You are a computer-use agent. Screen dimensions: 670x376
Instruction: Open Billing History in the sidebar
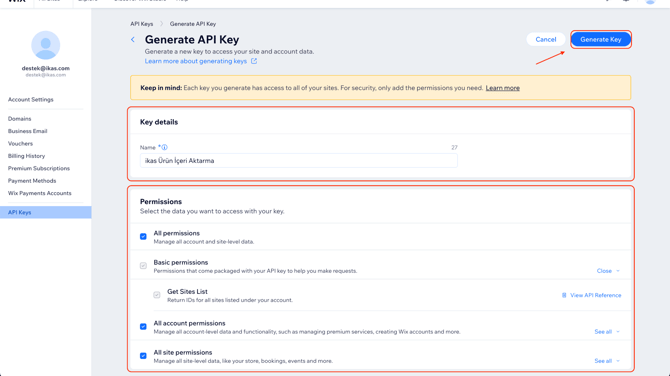26,156
